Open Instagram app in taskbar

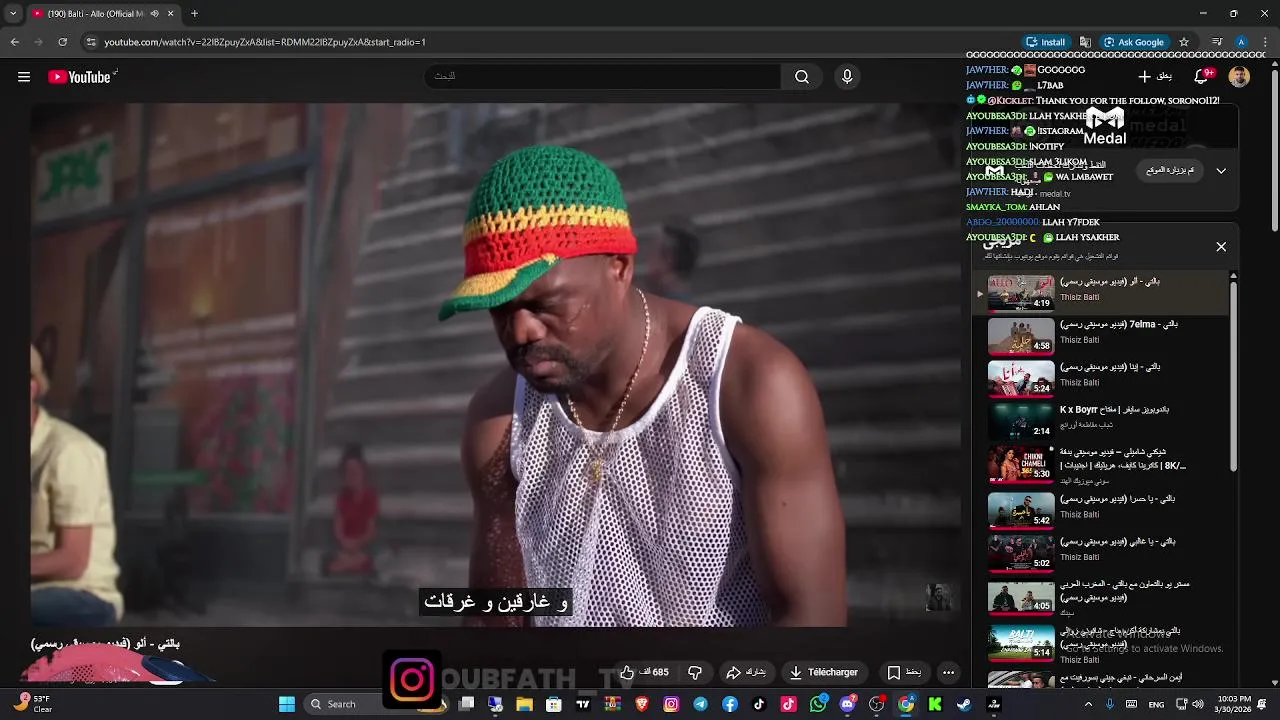[x=671, y=704]
